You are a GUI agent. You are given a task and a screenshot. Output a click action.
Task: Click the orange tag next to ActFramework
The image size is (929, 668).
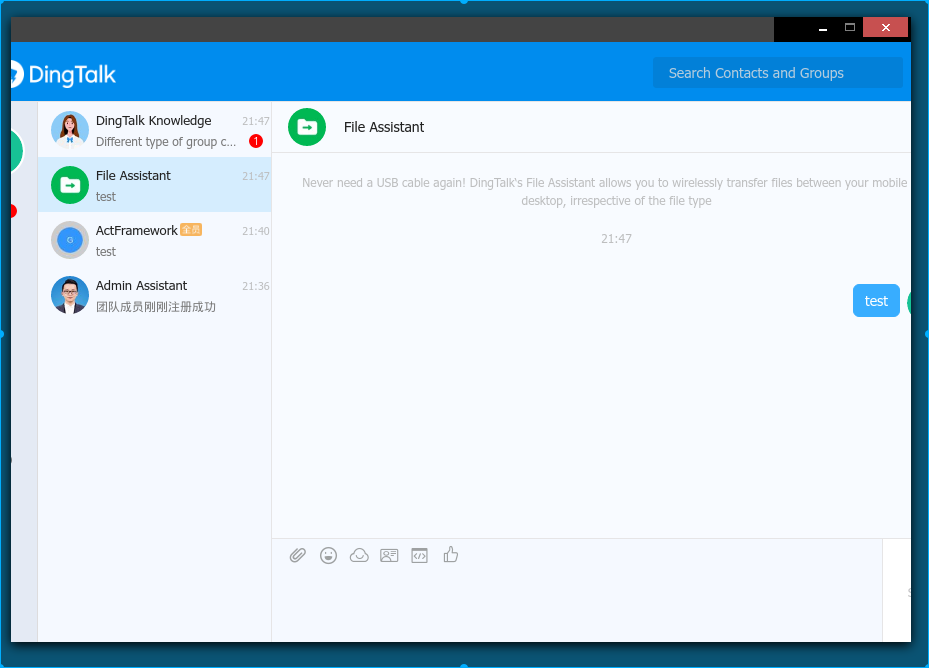pyautogui.click(x=191, y=229)
